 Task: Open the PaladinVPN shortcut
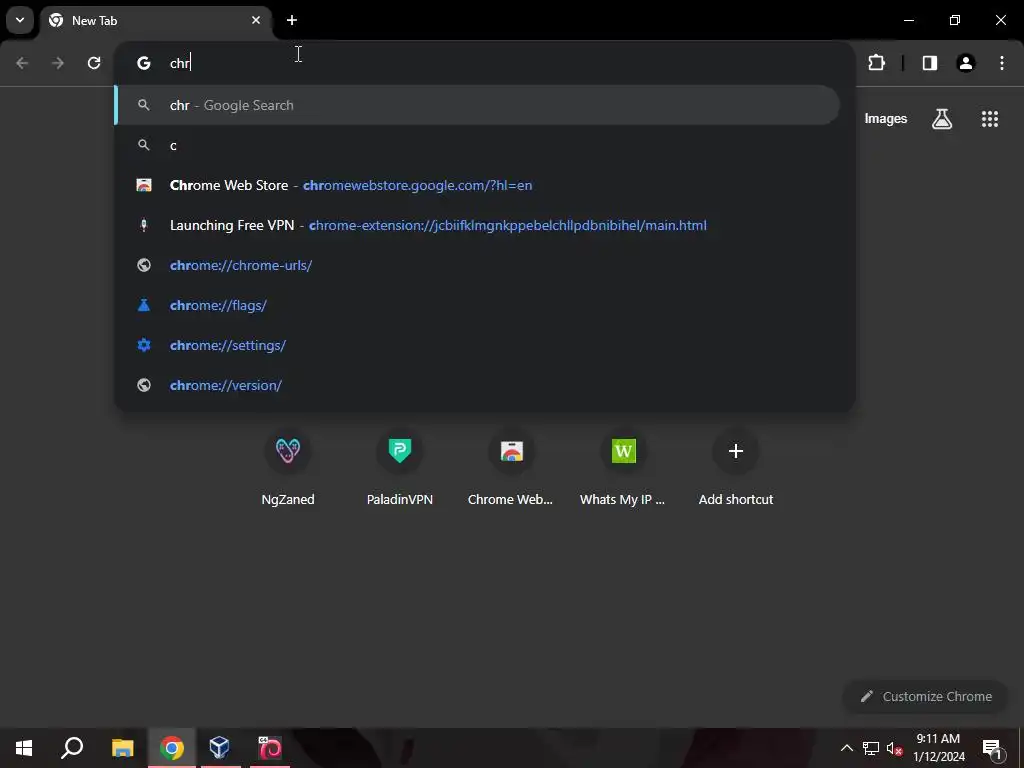[400, 468]
